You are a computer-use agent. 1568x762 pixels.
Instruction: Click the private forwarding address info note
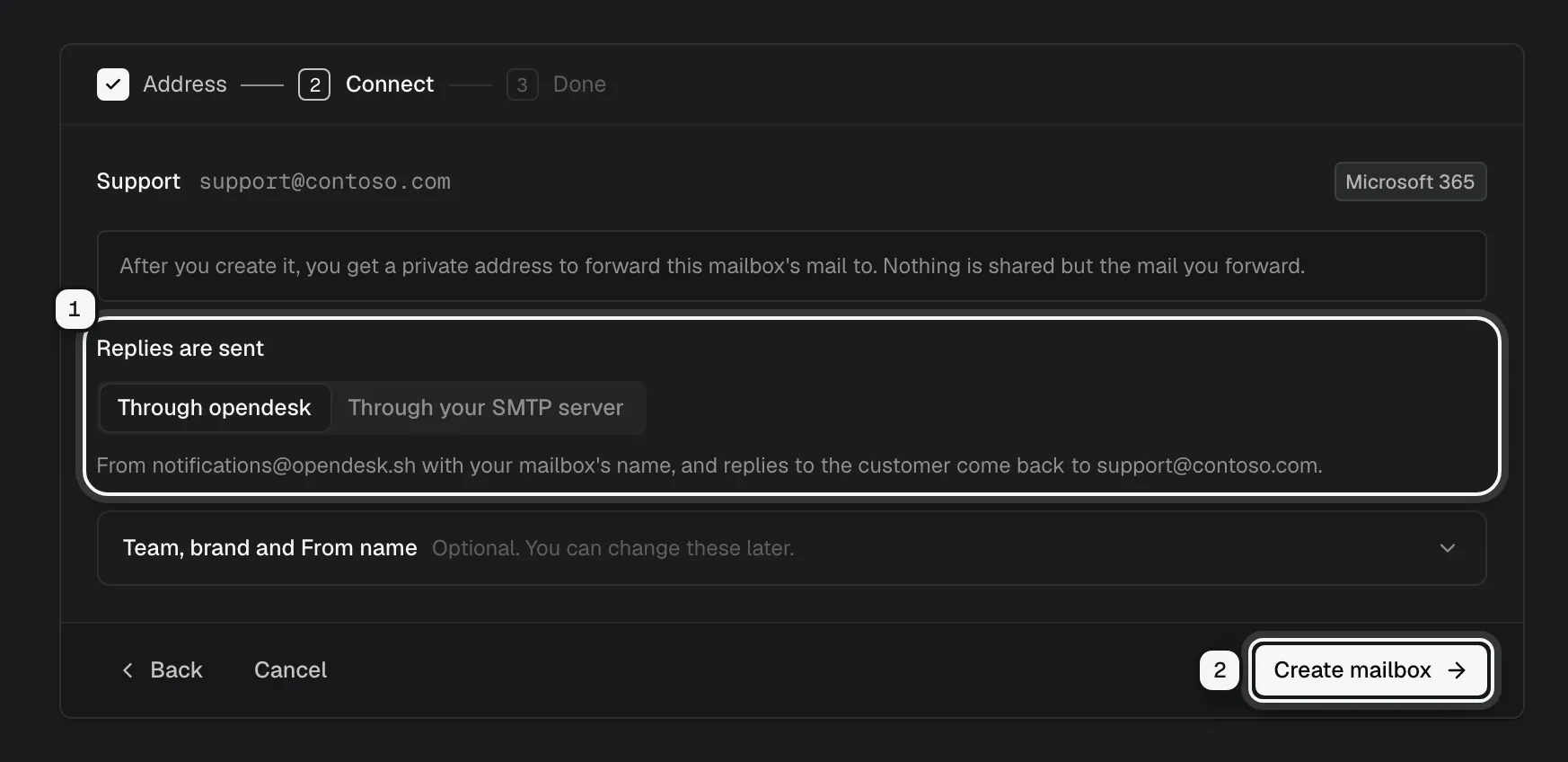[x=791, y=266]
